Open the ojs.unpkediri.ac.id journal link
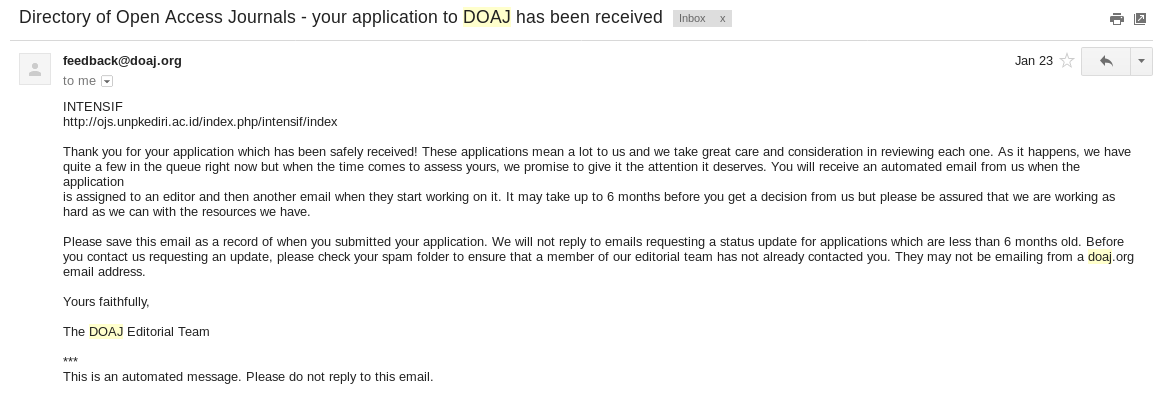This screenshot has width=1163, height=404. [x=200, y=122]
